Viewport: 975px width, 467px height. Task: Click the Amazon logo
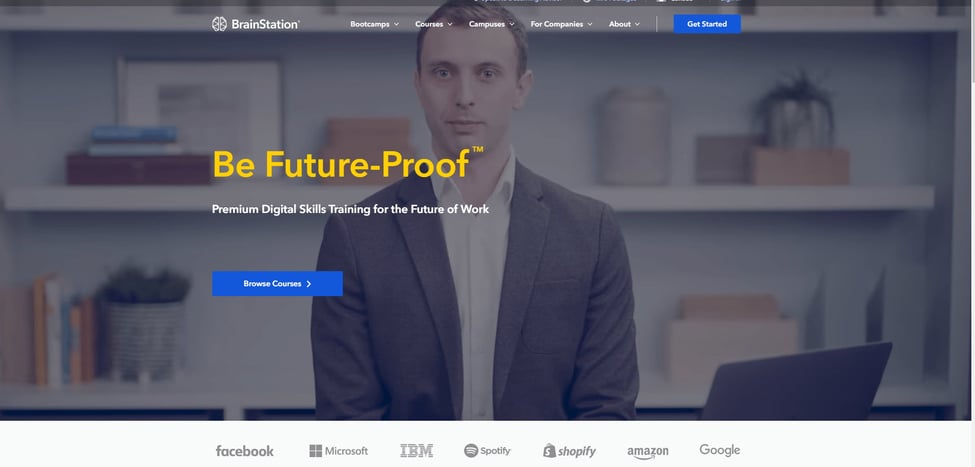click(647, 452)
